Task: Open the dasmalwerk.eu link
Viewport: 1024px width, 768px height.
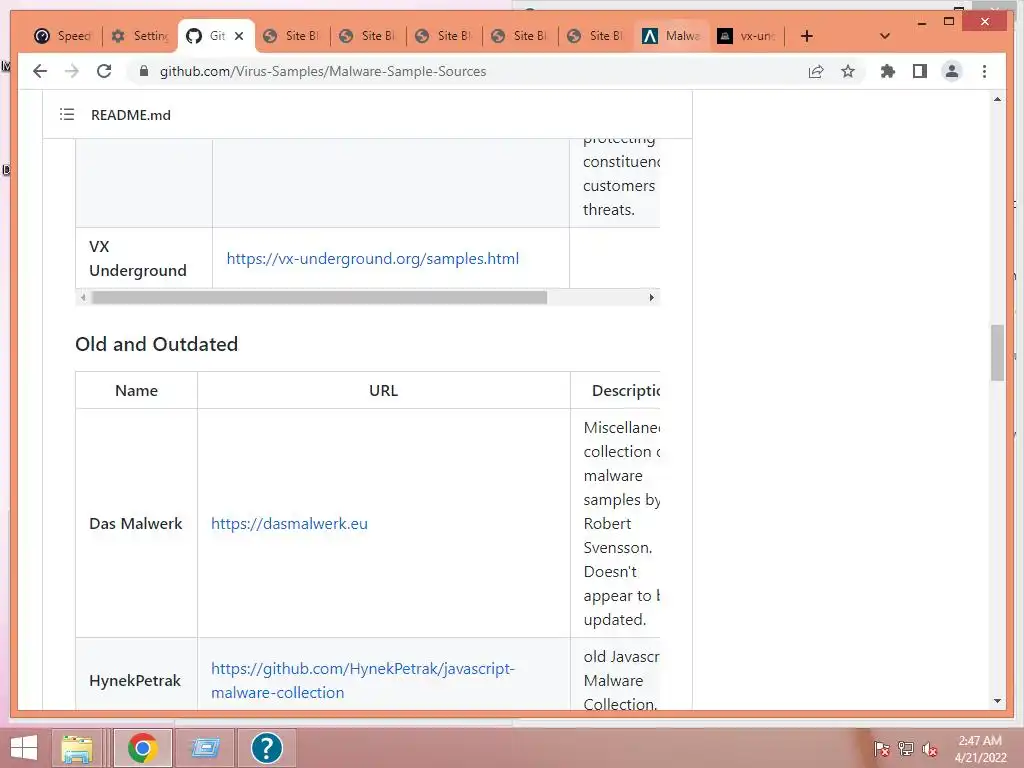Action: (289, 524)
